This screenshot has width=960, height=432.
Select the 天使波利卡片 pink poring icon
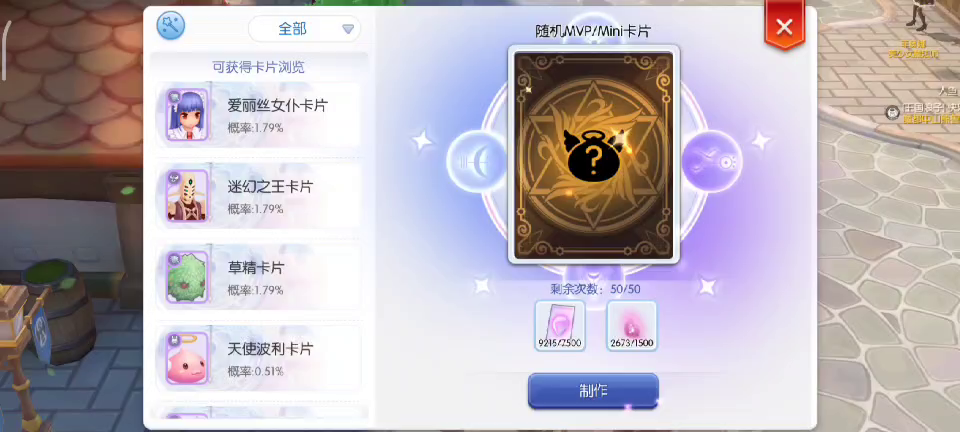tap(187, 358)
